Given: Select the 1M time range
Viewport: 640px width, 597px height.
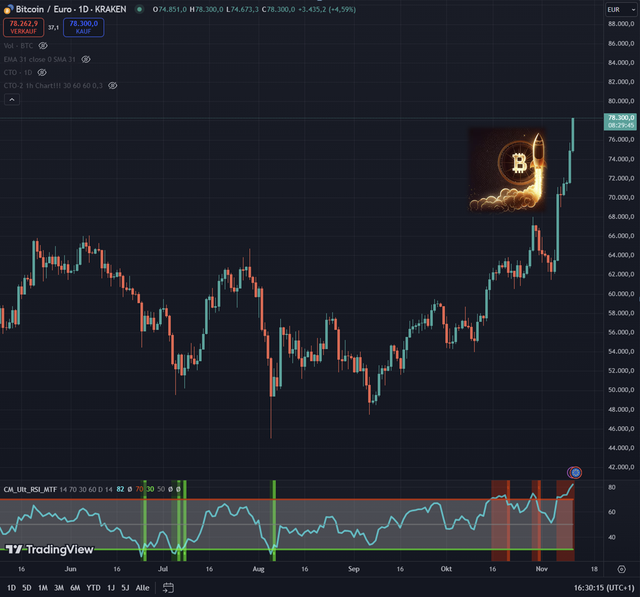Looking at the screenshot, I should 43,588.
